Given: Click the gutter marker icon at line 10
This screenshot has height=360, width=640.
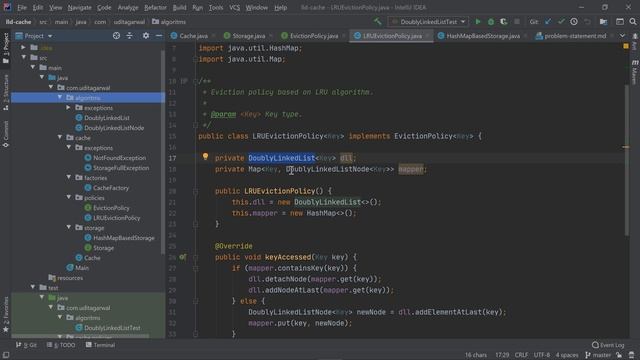Looking at the screenshot, I should coord(184,81).
